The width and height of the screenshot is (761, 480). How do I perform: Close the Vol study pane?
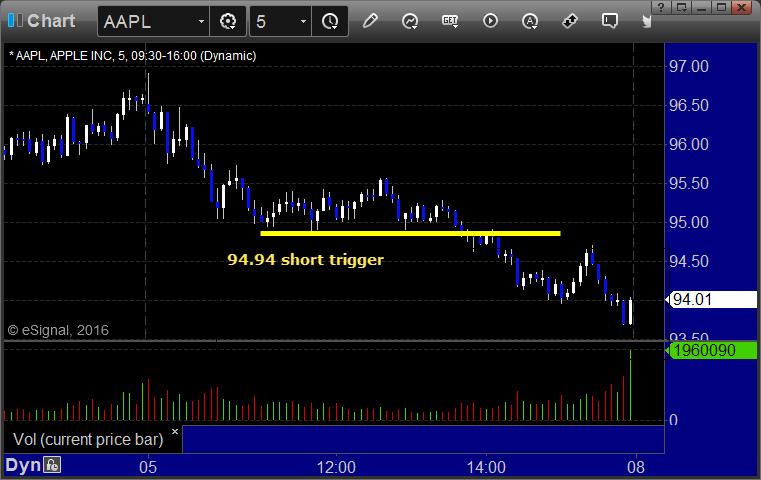(x=175, y=431)
